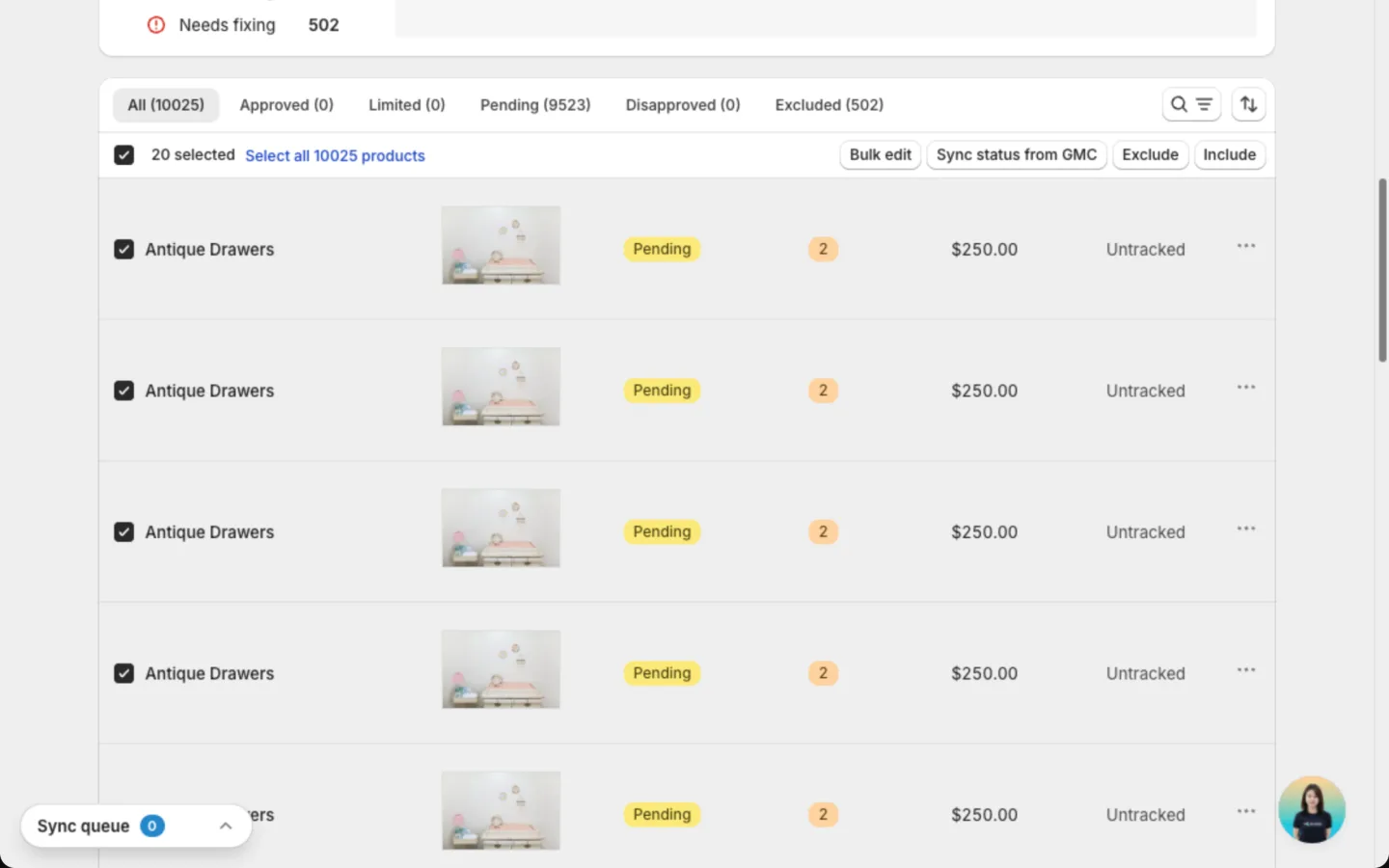Switch to the Approved (0) tab
1389x868 pixels.
pyautogui.click(x=286, y=105)
